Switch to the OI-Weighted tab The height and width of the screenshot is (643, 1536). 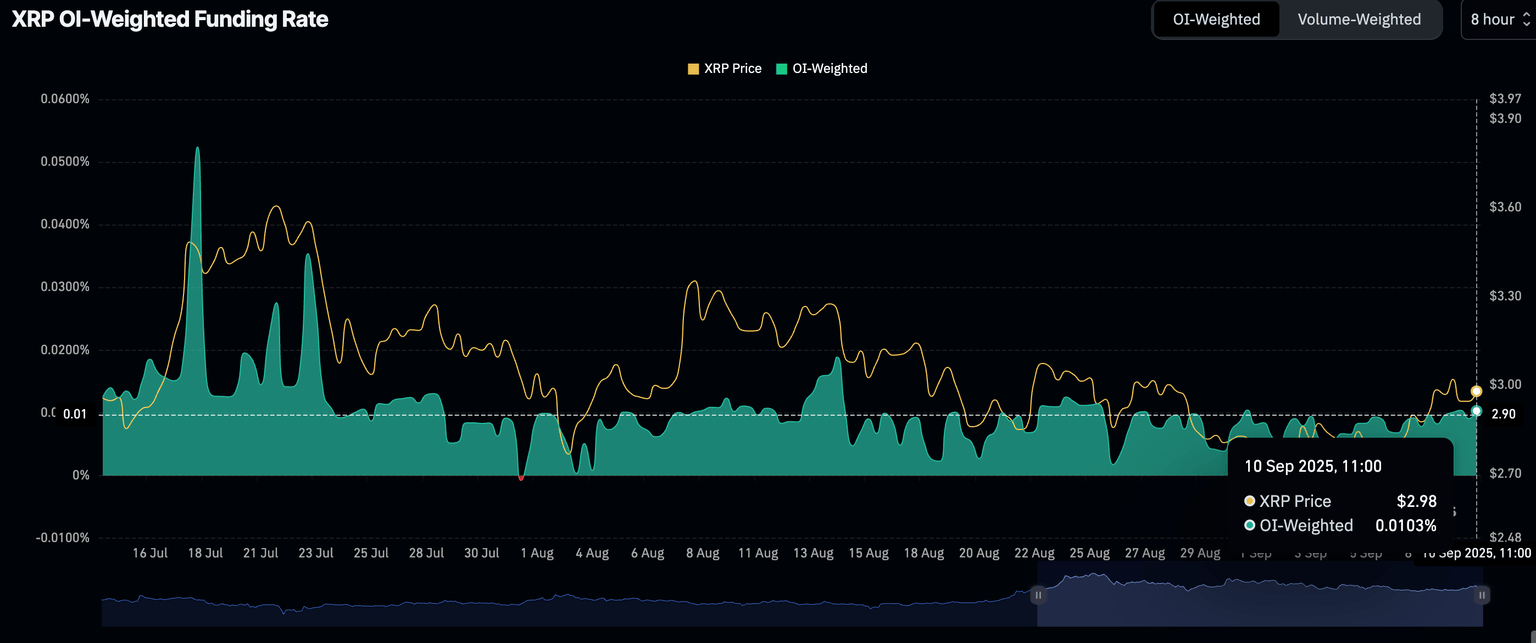point(1216,19)
